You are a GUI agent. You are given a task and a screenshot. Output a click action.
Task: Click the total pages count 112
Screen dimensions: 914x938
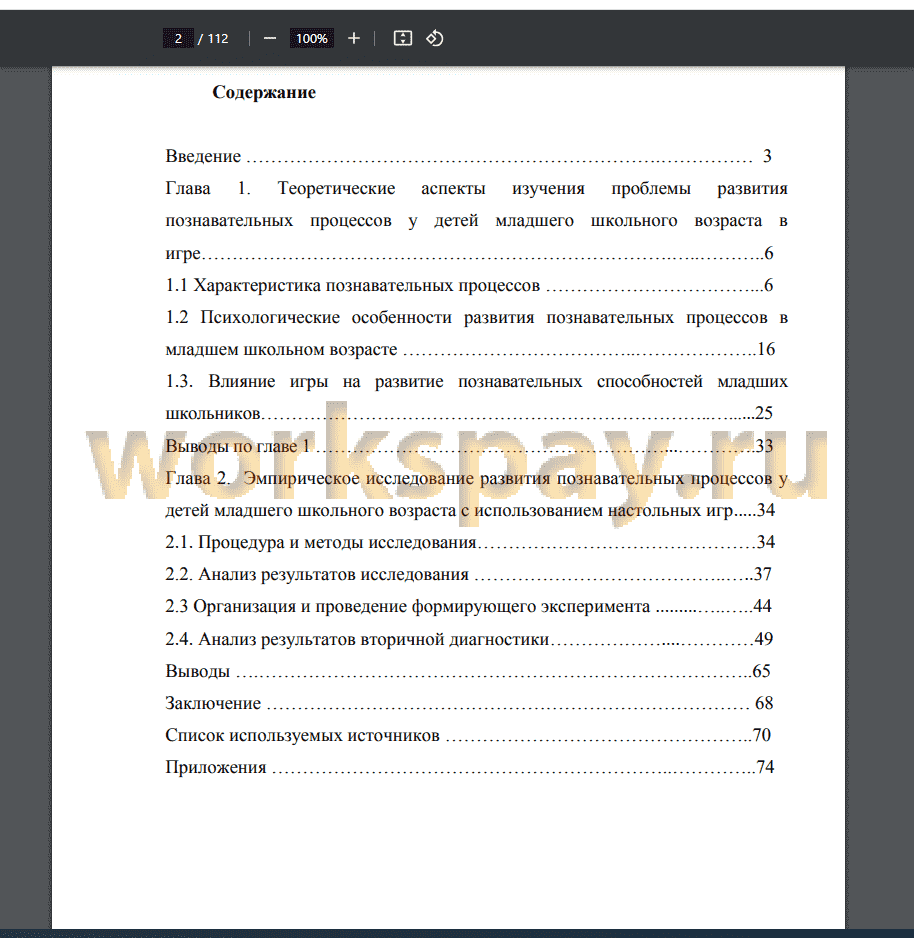point(218,39)
